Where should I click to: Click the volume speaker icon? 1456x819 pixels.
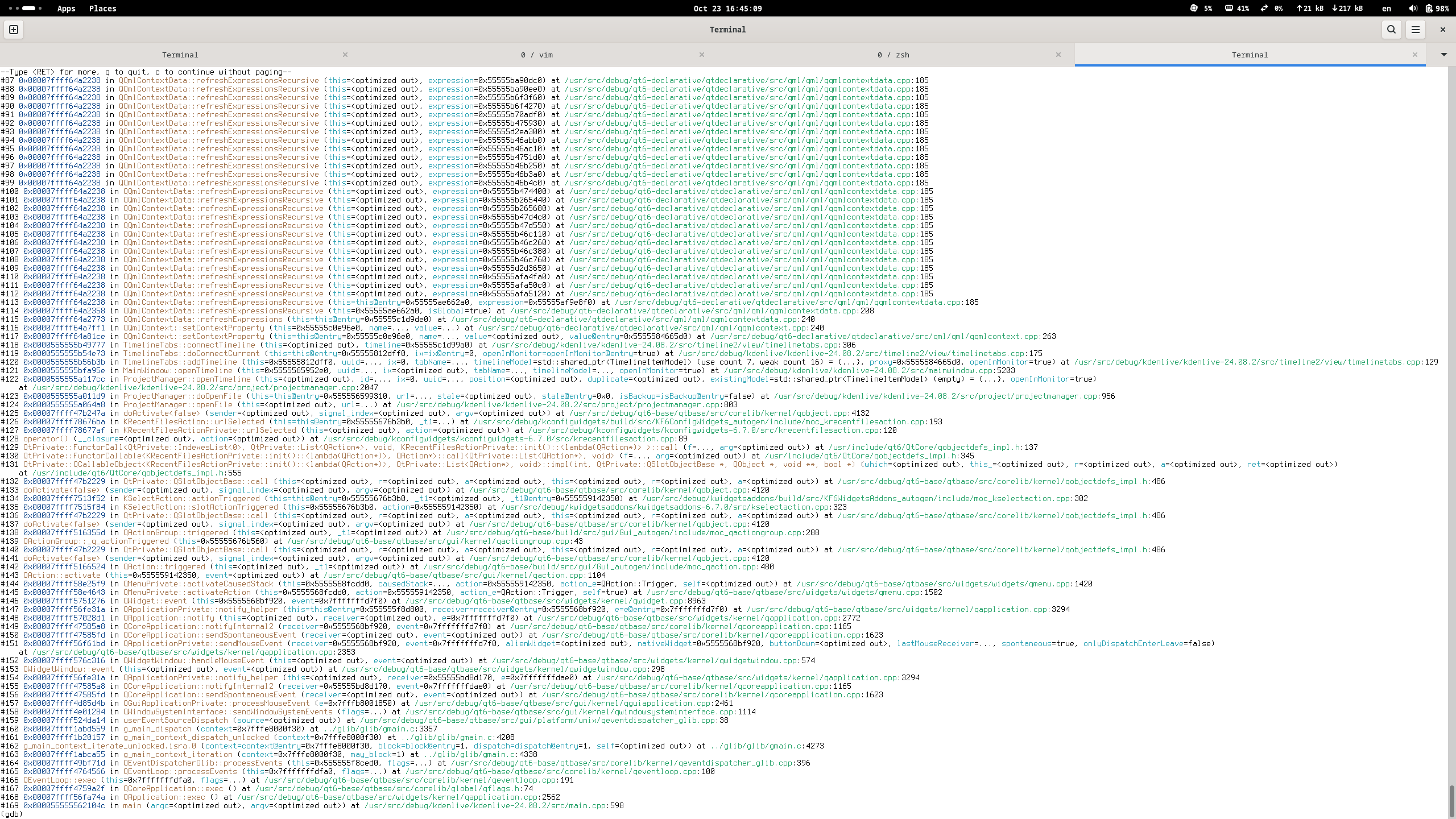1413,9
